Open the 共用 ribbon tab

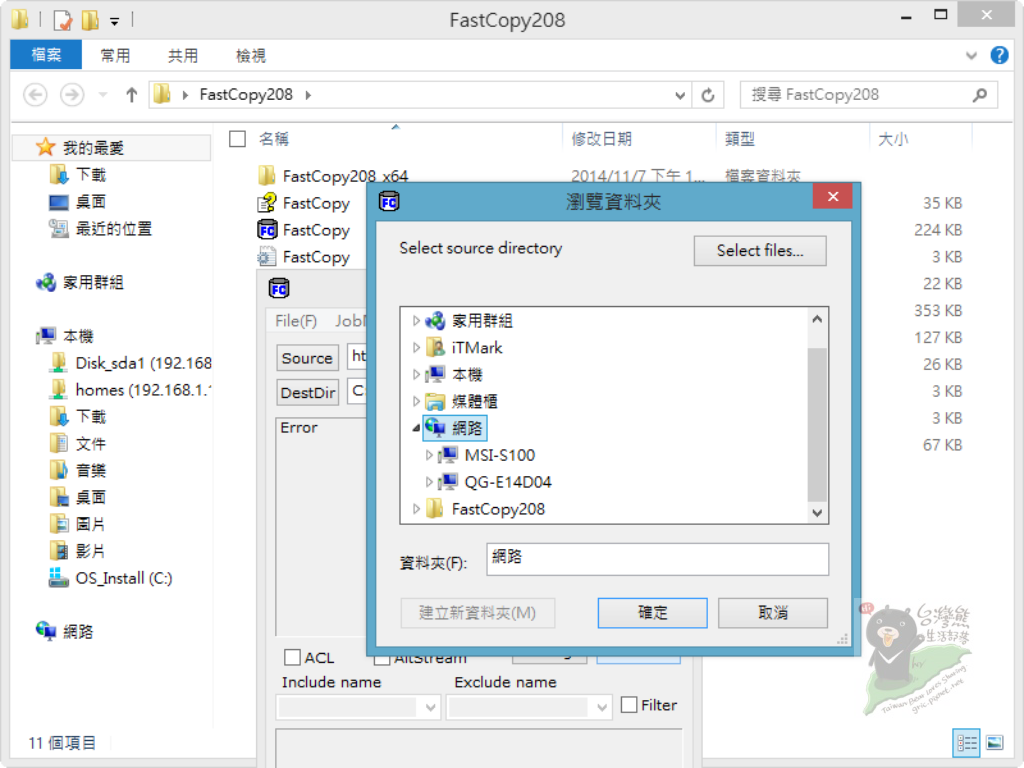click(183, 56)
